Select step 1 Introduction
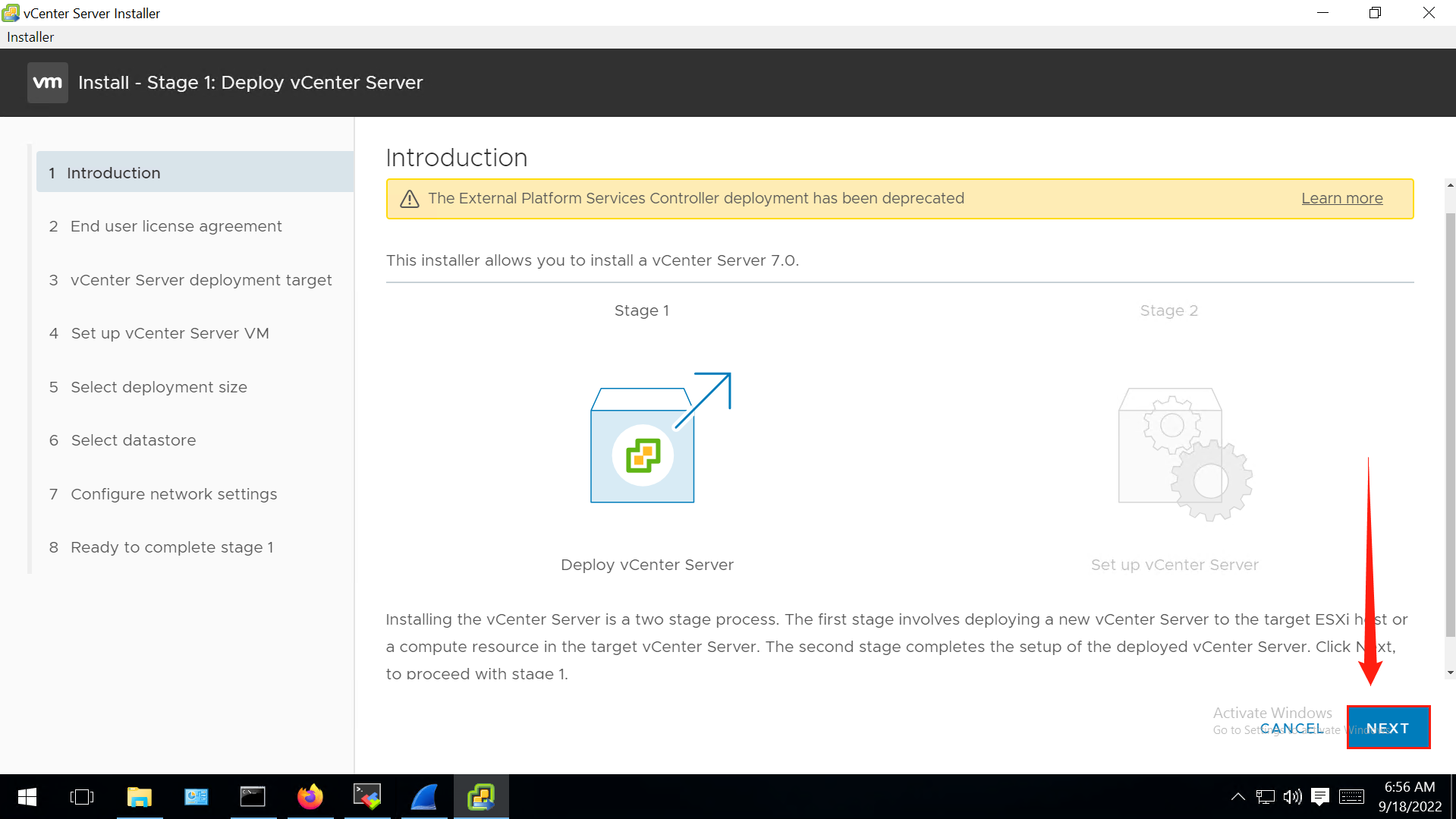Viewport: 1456px width, 819px height. pyautogui.click(x=195, y=173)
